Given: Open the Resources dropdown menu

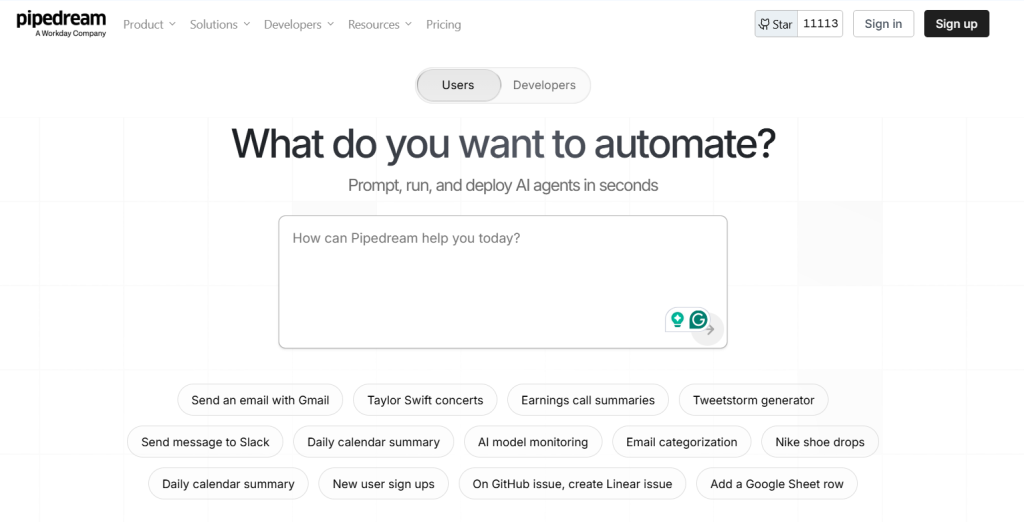Looking at the screenshot, I should point(380,24).
